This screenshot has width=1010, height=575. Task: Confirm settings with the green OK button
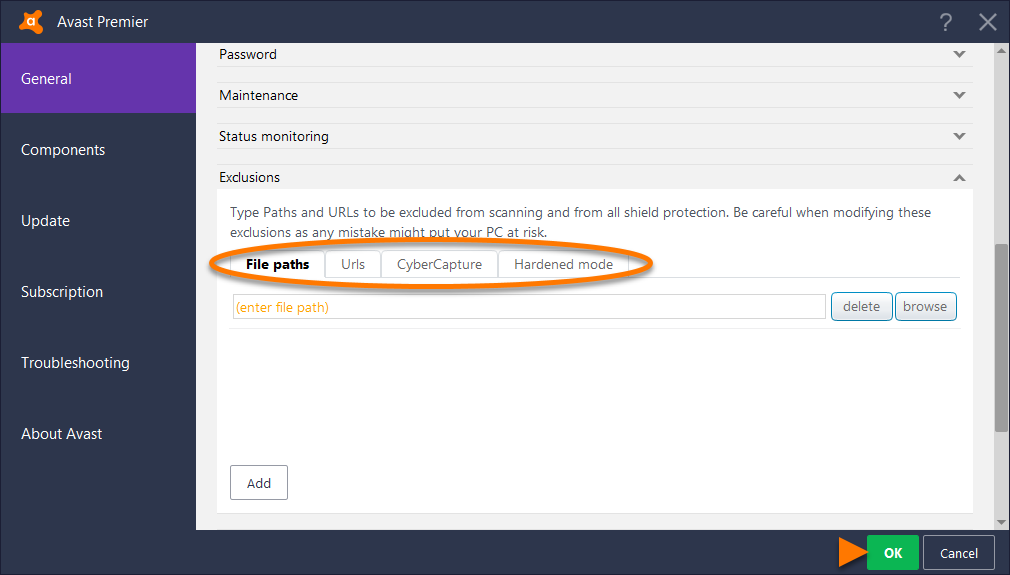point(892,553)
